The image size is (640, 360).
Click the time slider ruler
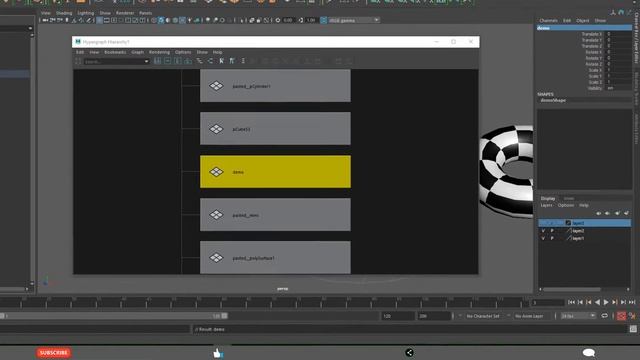click(263, 302)
